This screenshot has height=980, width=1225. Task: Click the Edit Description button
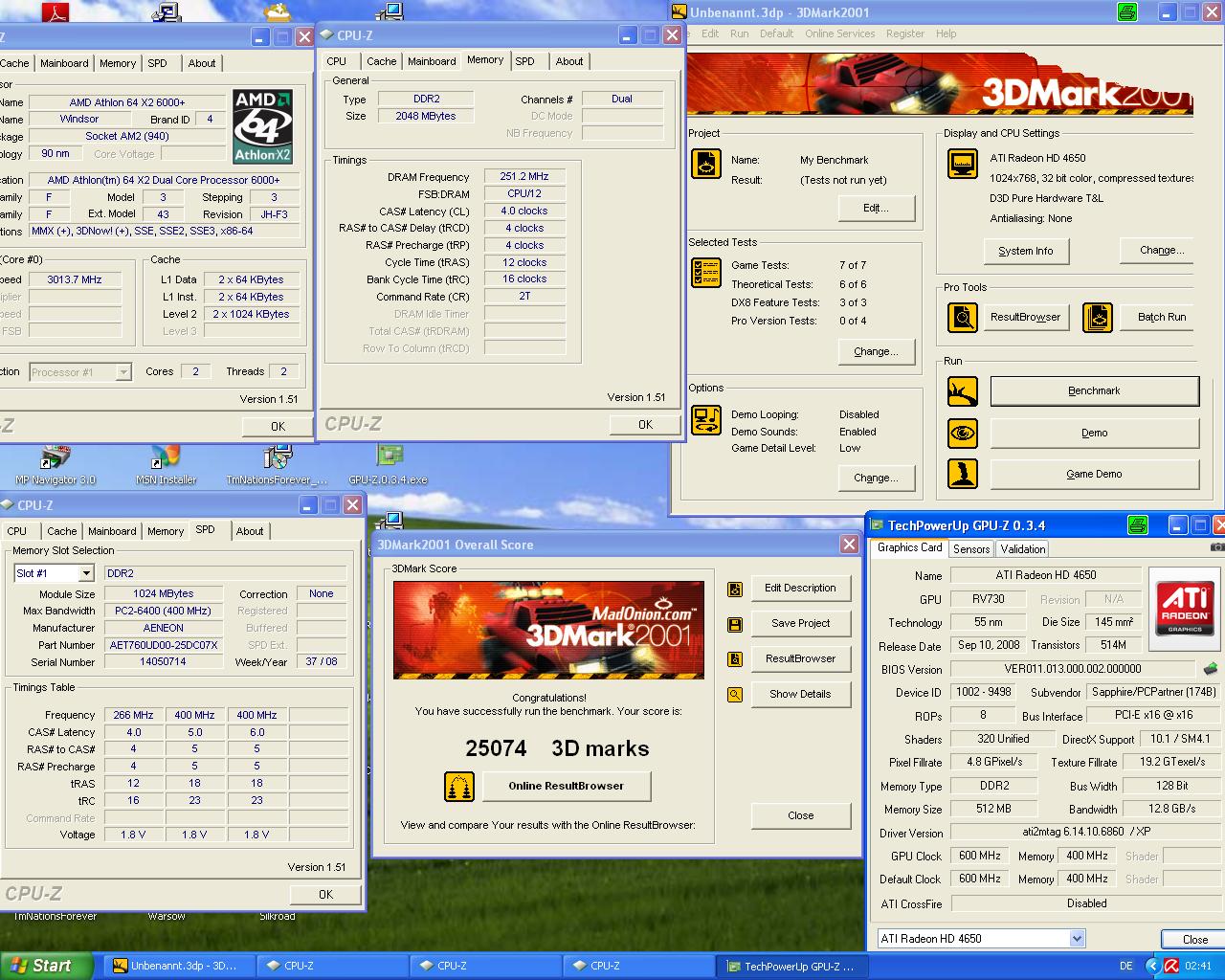(x=800, y=589)
